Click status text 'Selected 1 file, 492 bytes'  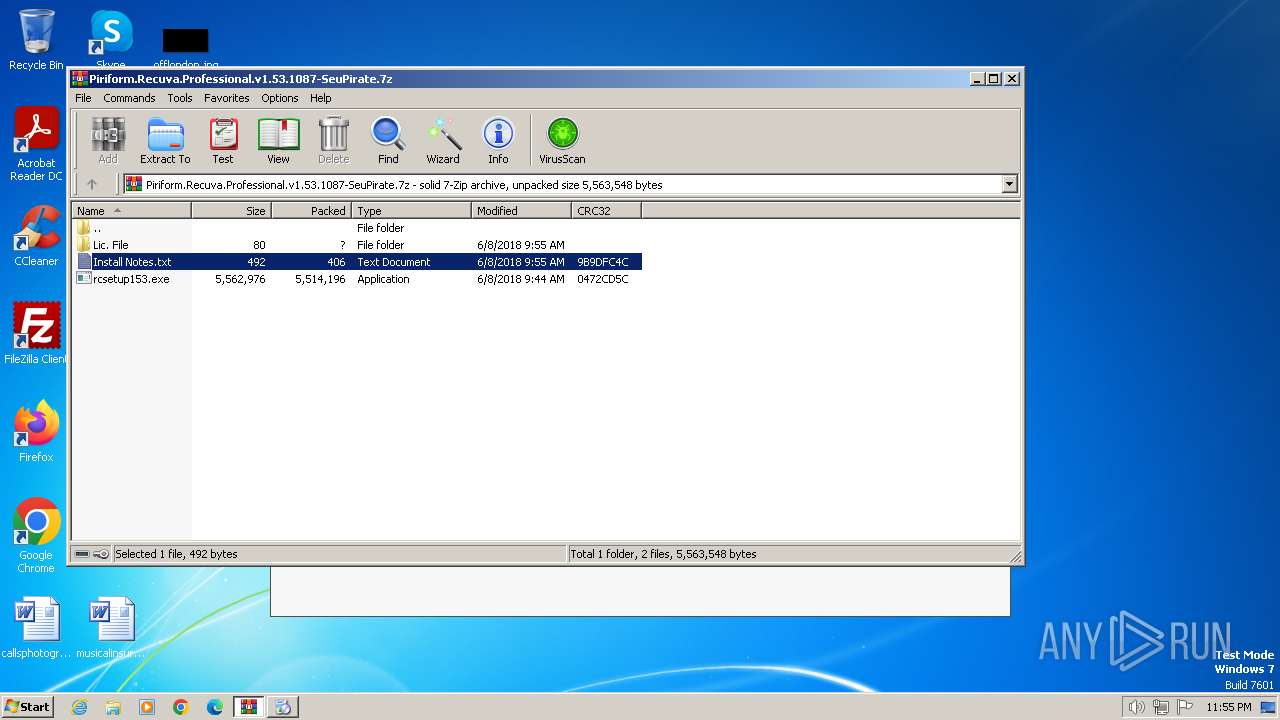[176, 554]
